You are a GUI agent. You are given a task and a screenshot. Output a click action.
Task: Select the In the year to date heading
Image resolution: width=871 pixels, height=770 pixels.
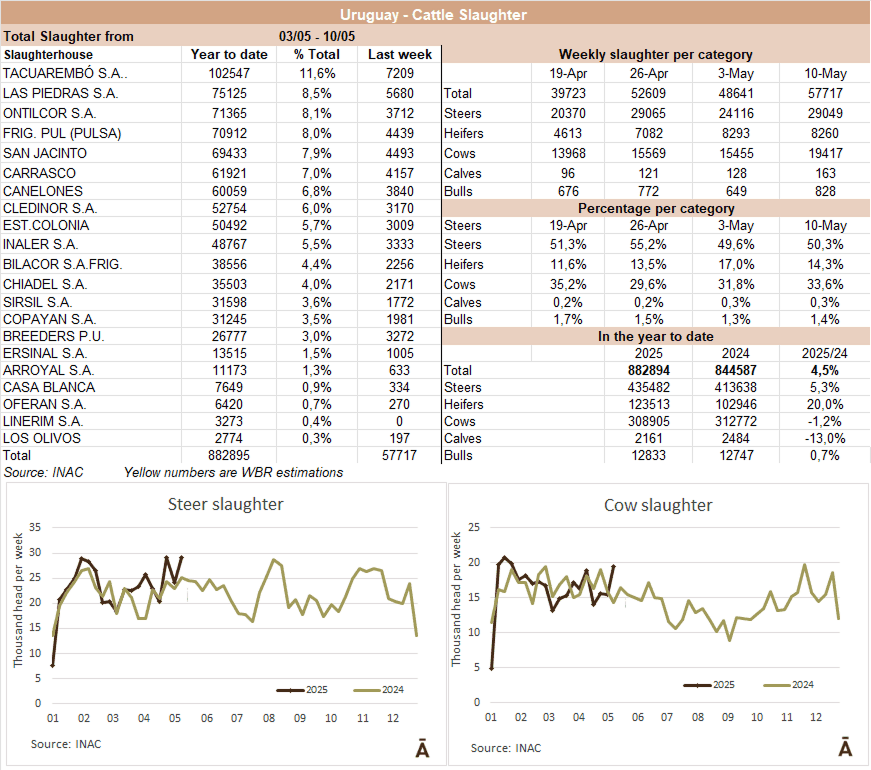click(x=655, y=337)
